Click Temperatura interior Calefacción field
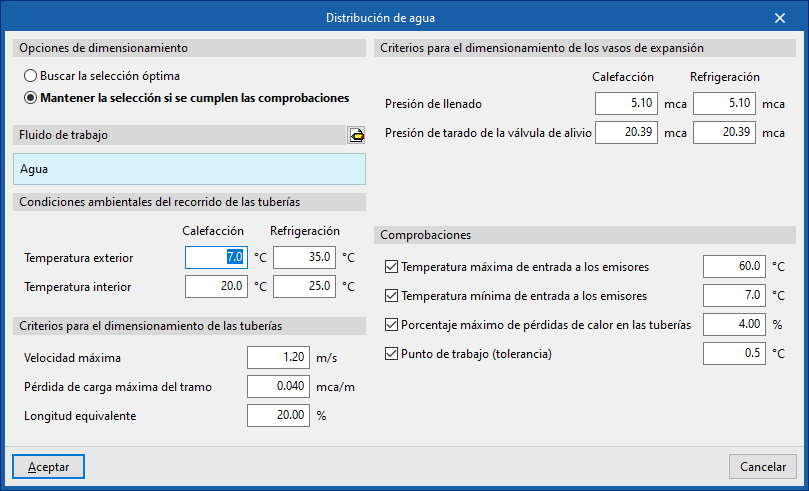This screenshot has height=491, width=809. [216, 287]
